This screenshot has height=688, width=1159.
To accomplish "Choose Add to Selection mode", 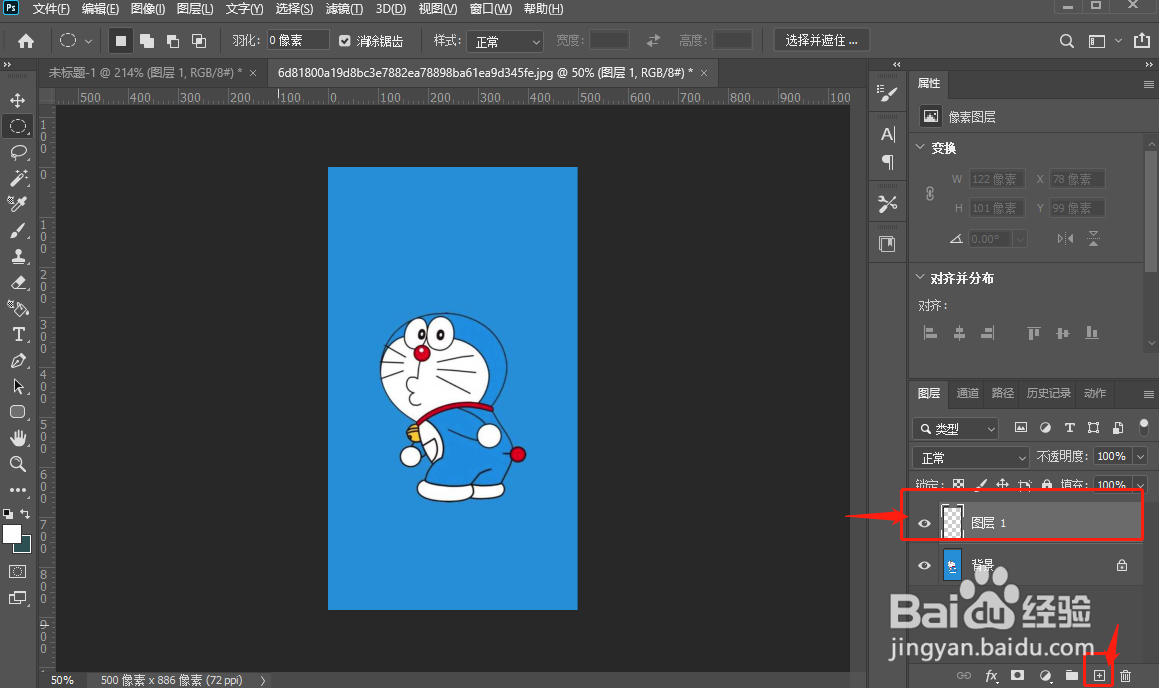I will [147, 41].
